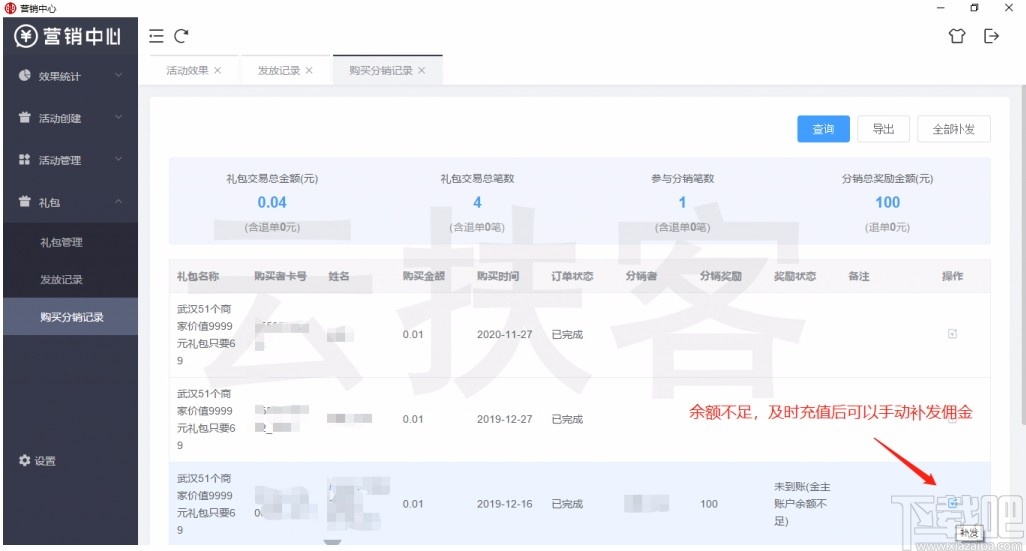The width and height of the screenshot is (1026, 551).
Task: Switch to the 发放记录 tab
Action: coord(279,71)
